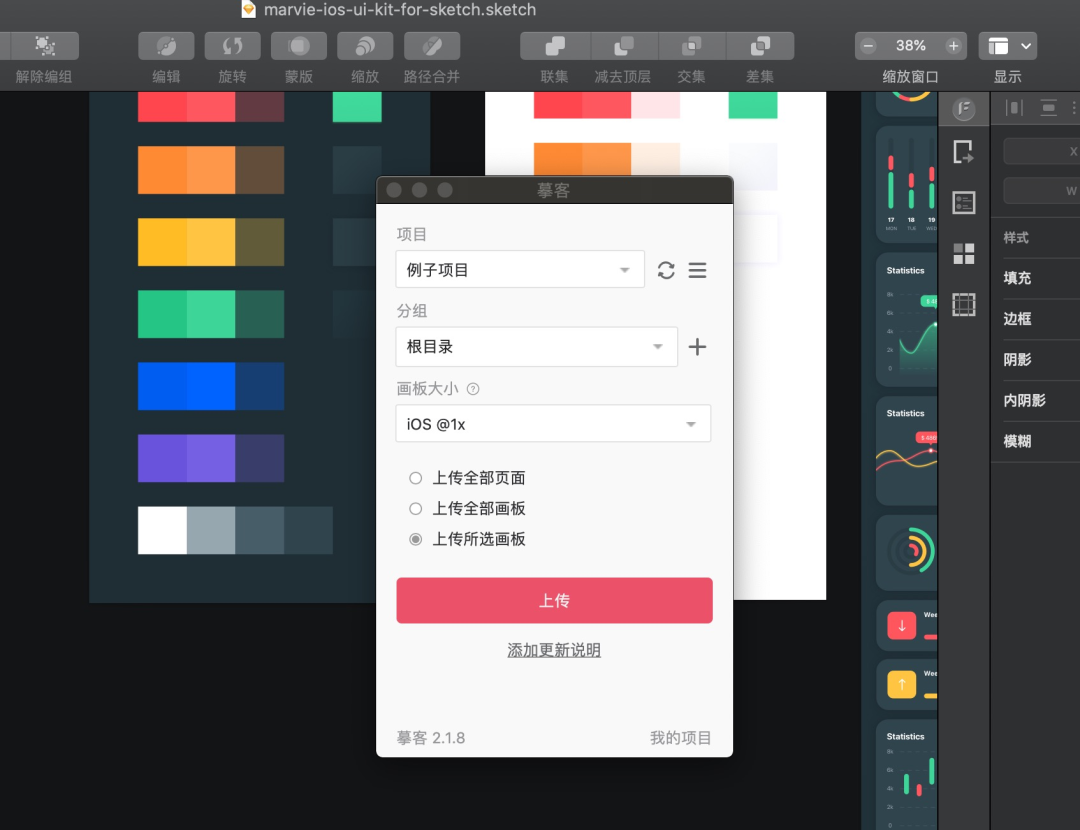
Task: Activate the Rotate (旋转) tool
Action: click(232, 46)
